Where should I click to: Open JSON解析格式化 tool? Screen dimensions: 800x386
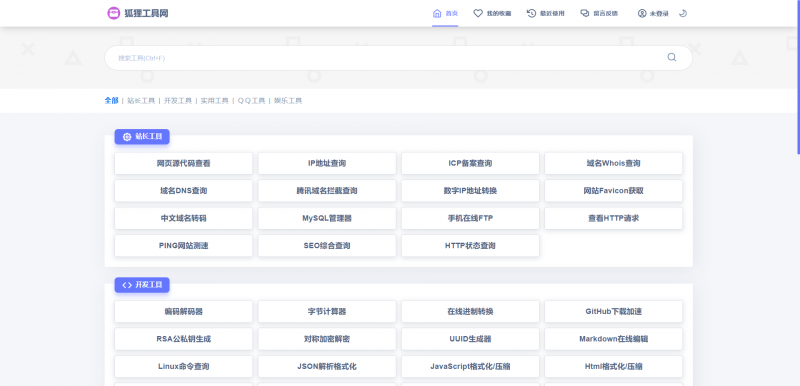coord(327,367)
